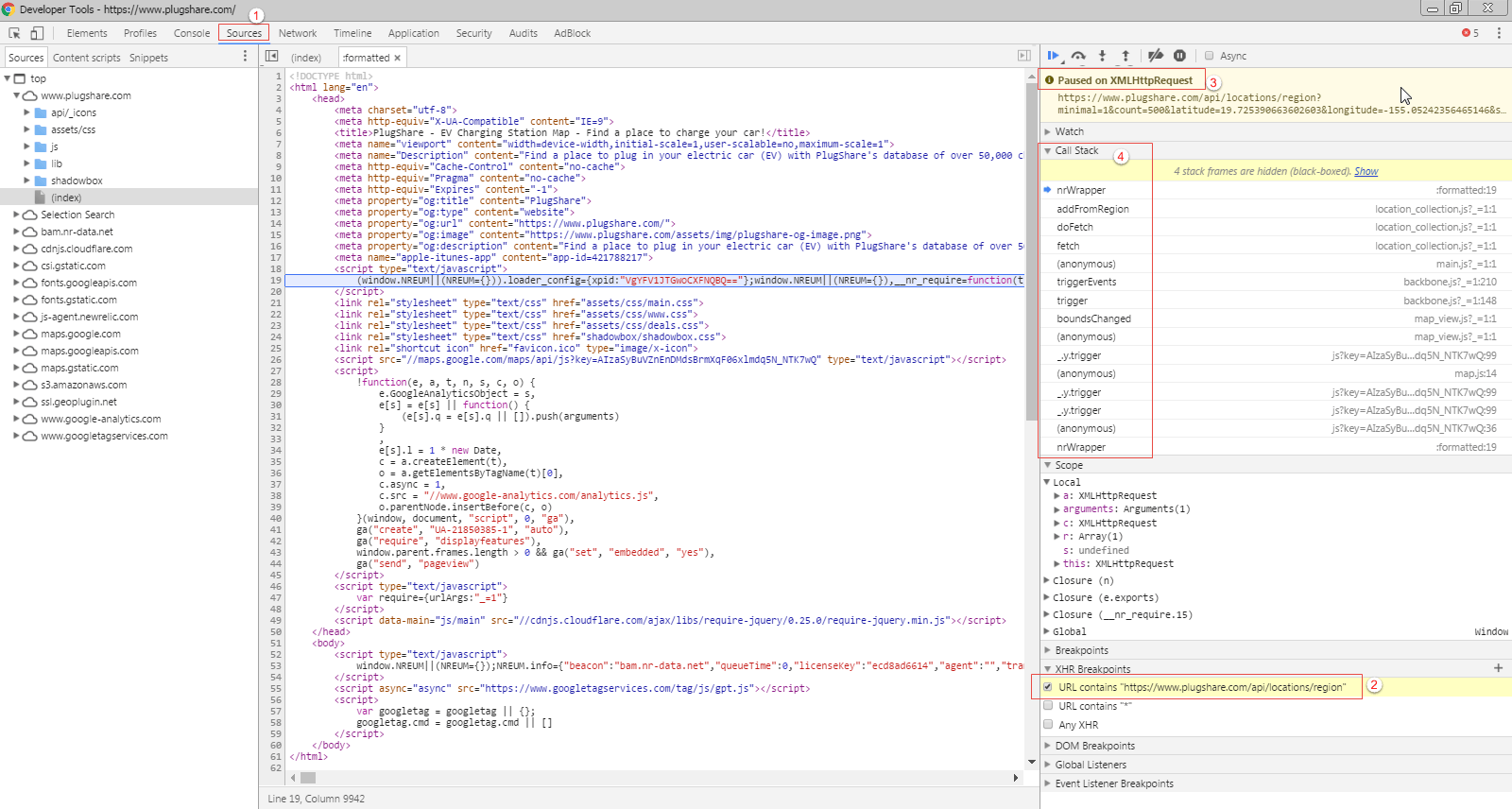The image size is (1512, 809).
Task: Collapse the www.plugshare.com tree node
Action: tap(16, 95)
